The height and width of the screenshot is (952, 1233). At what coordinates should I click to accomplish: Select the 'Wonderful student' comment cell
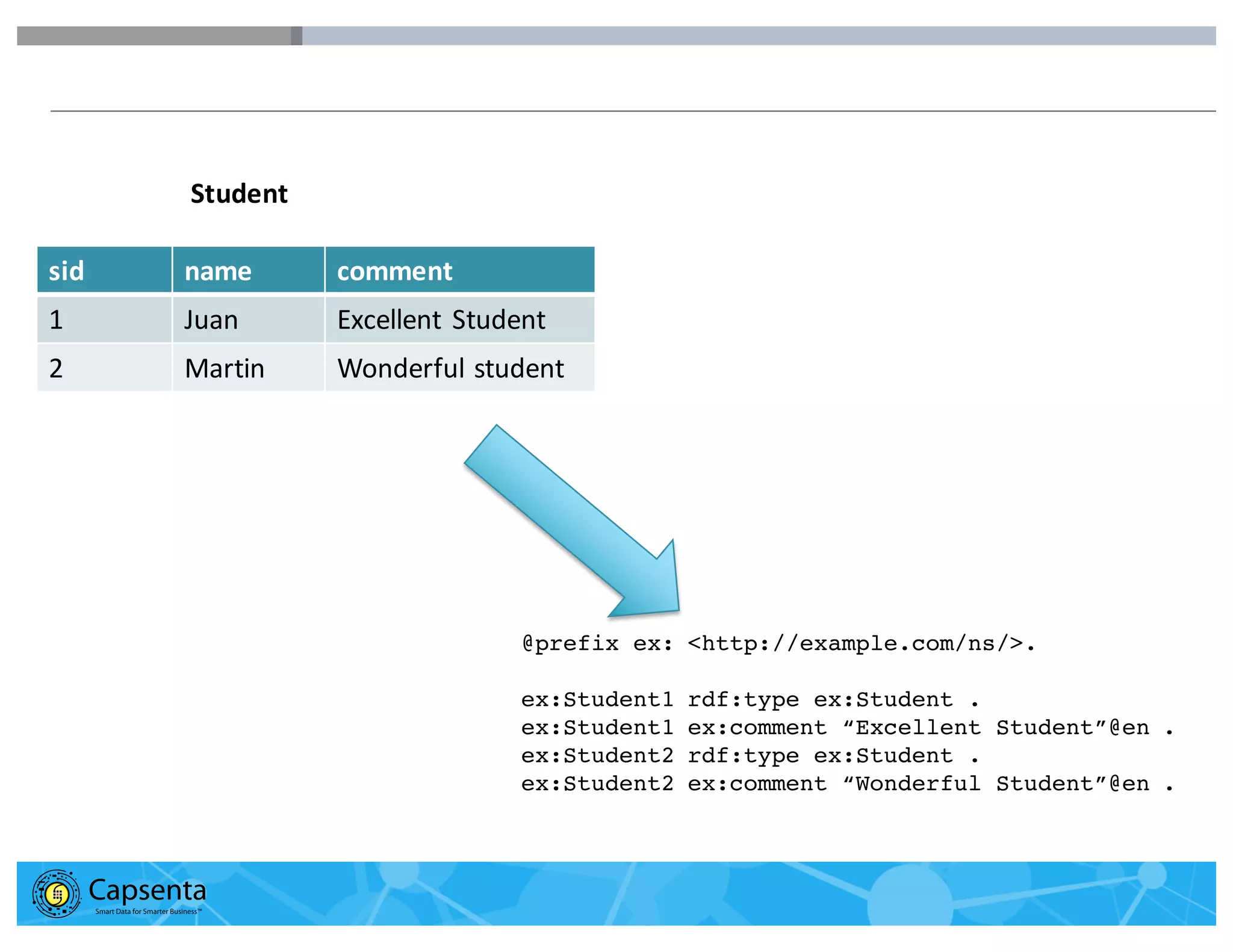coord(460,368)
